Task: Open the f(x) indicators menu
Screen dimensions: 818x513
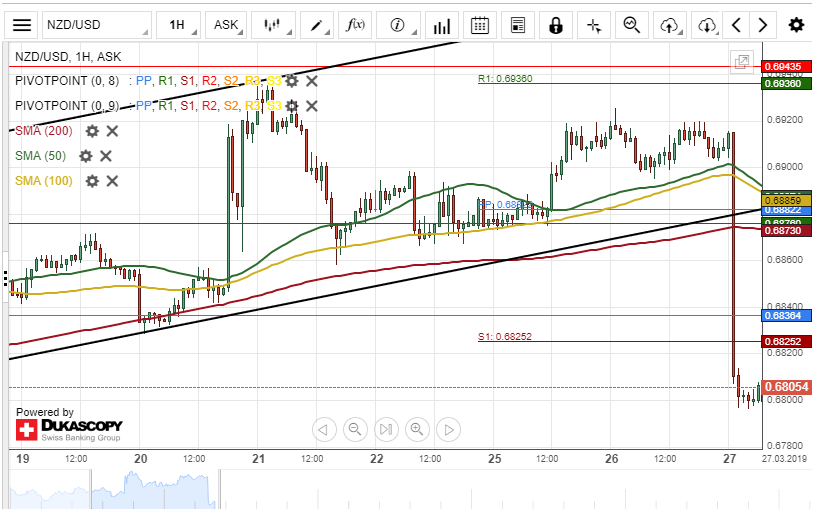Action: (x=354, y=25)
